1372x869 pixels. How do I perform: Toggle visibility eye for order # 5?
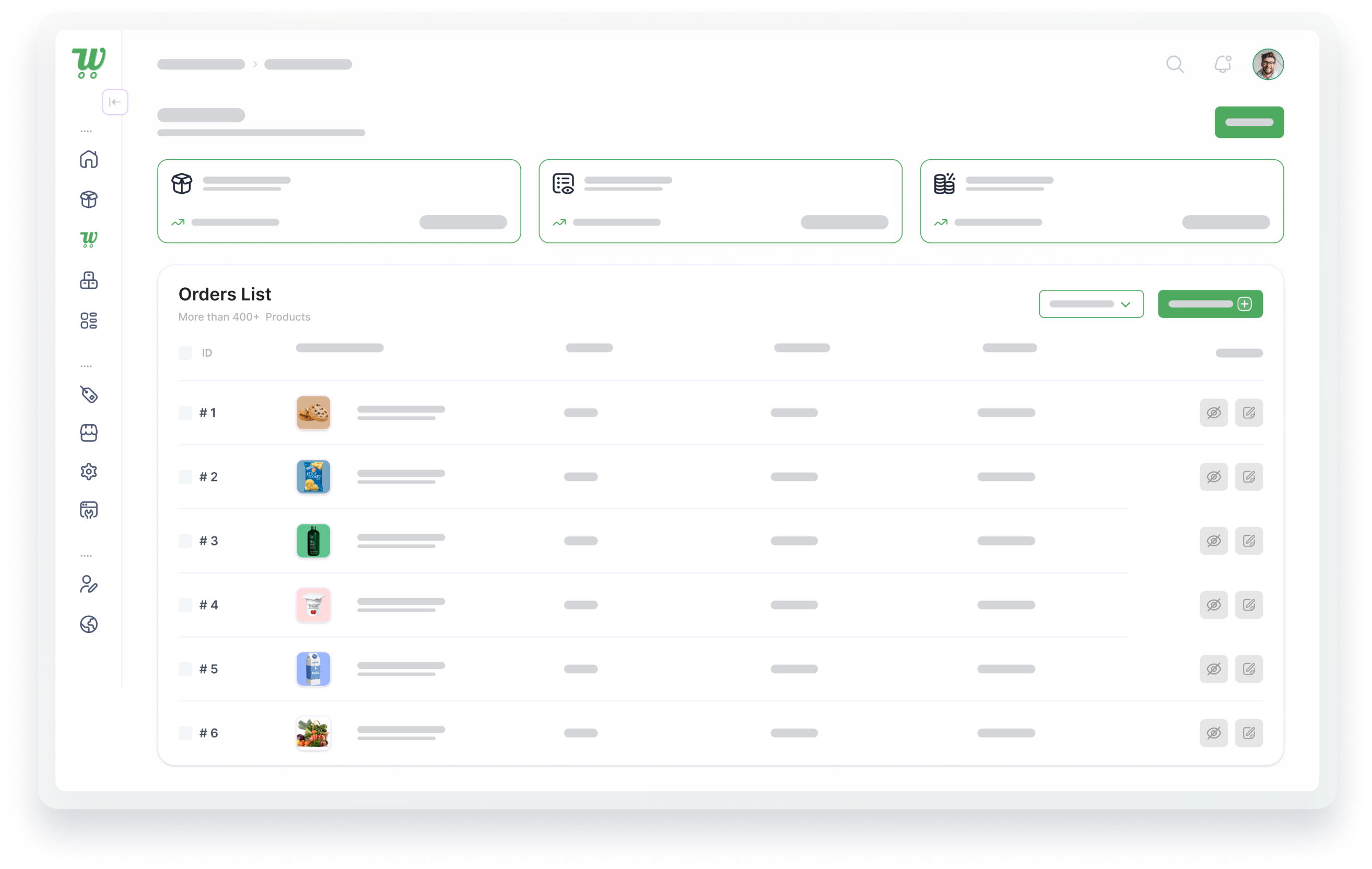[1214, 669]
